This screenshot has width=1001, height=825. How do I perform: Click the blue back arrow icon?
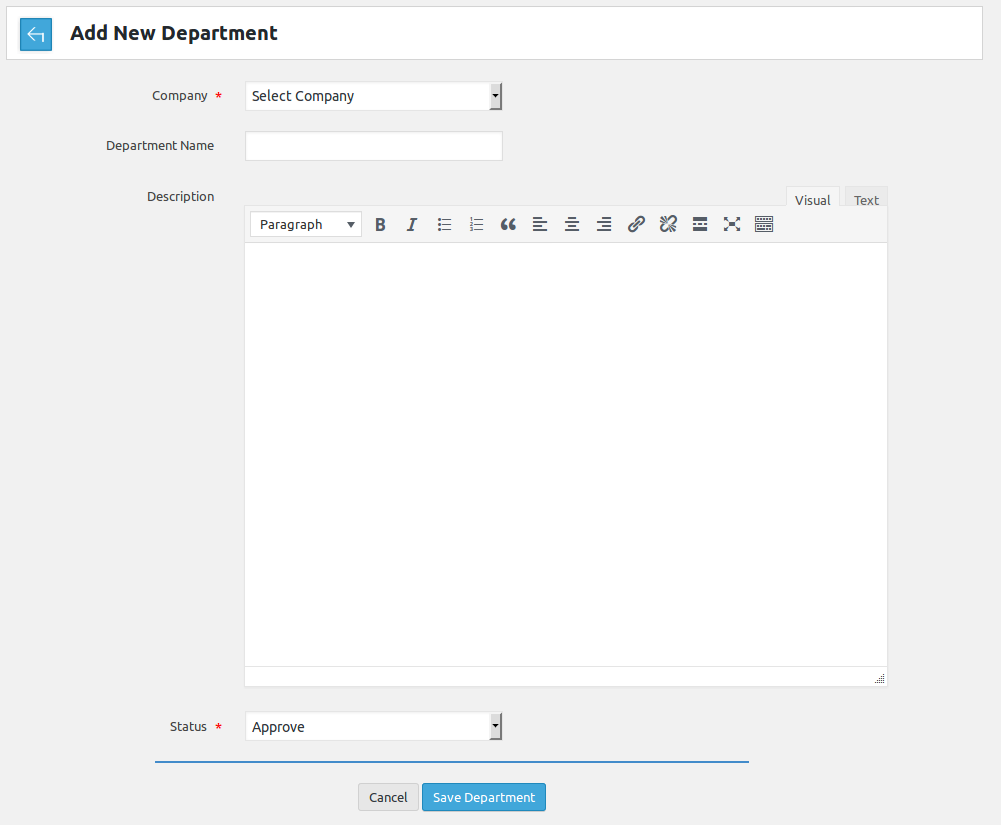36,34
